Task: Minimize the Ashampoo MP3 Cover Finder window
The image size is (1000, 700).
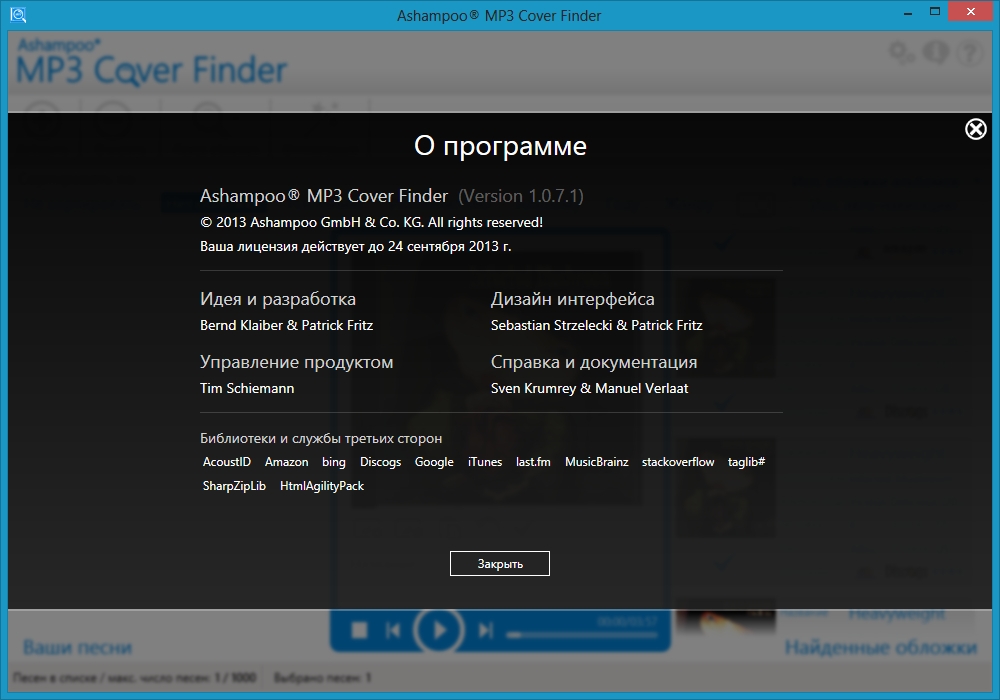Action: (908, 13)
